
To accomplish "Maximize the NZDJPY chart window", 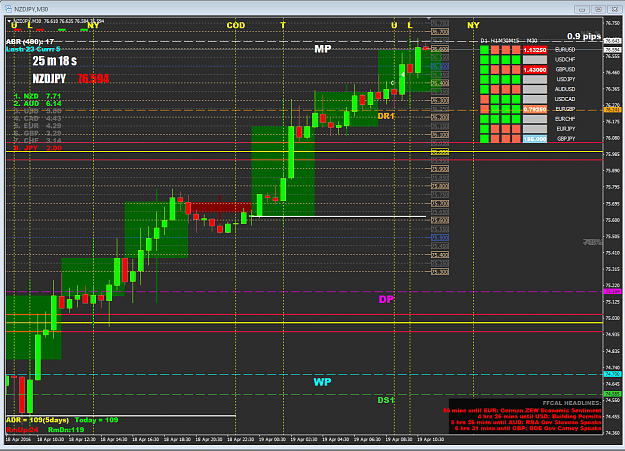I will [598, 9].
